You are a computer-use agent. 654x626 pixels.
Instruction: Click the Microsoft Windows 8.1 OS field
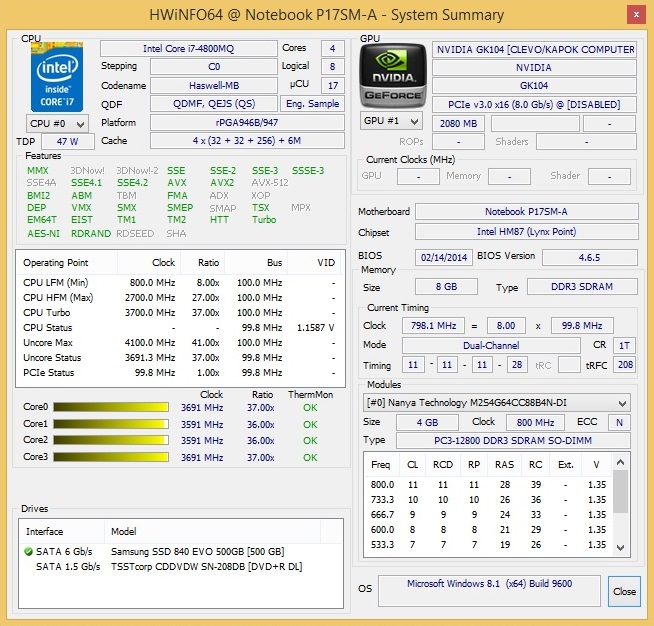pos(489,591)
